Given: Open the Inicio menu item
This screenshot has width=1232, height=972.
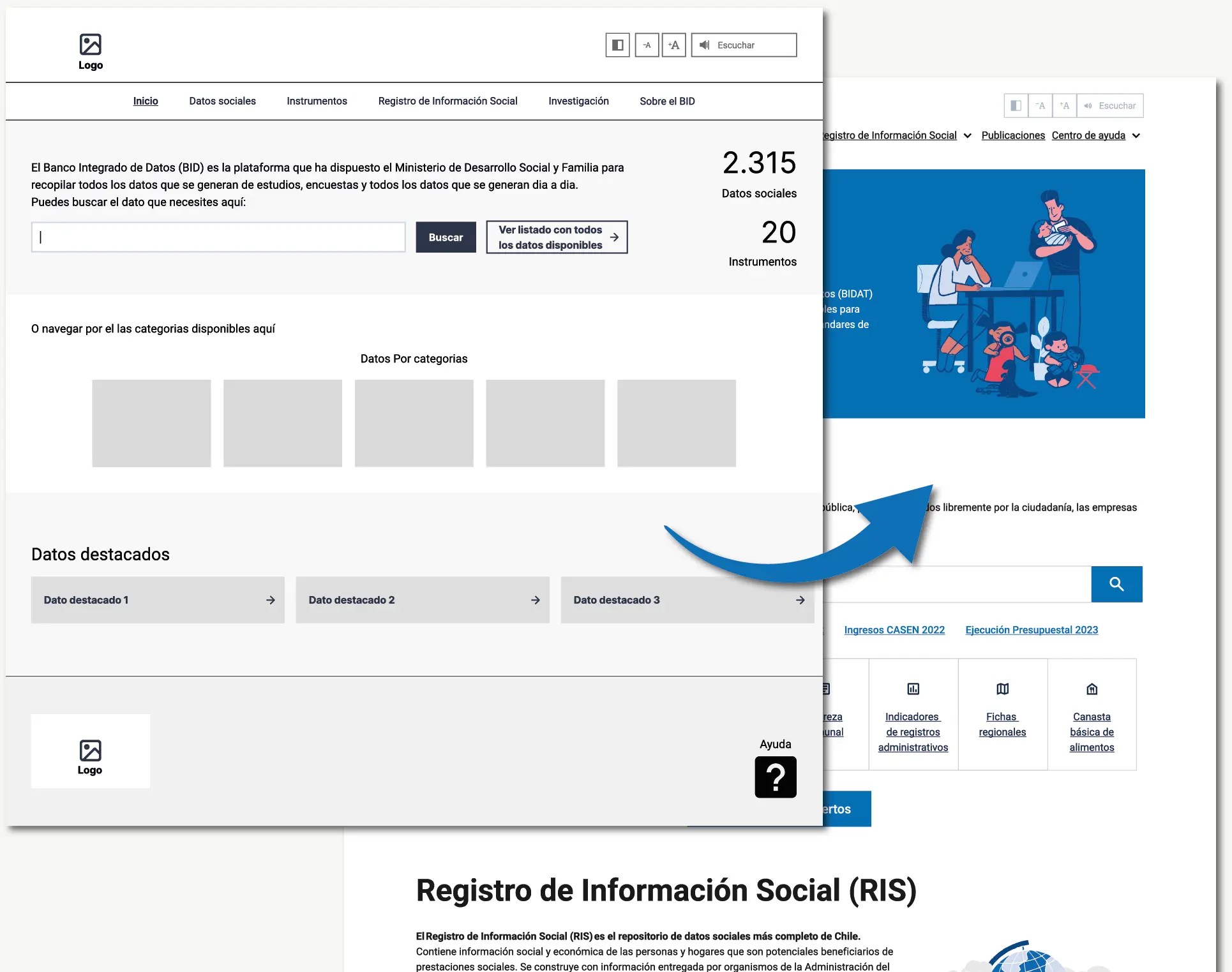Looking at the screenshot, I should pos(146,101).
